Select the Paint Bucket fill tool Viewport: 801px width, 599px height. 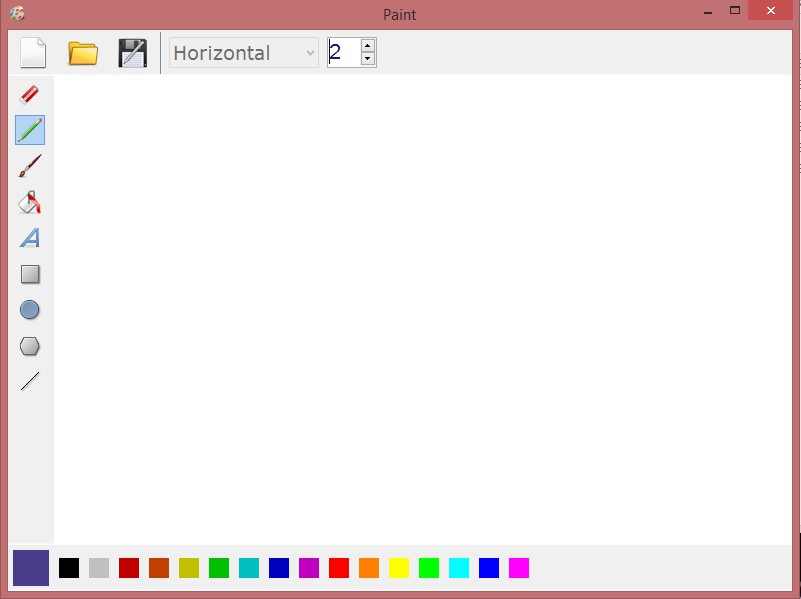coord(30,202)
